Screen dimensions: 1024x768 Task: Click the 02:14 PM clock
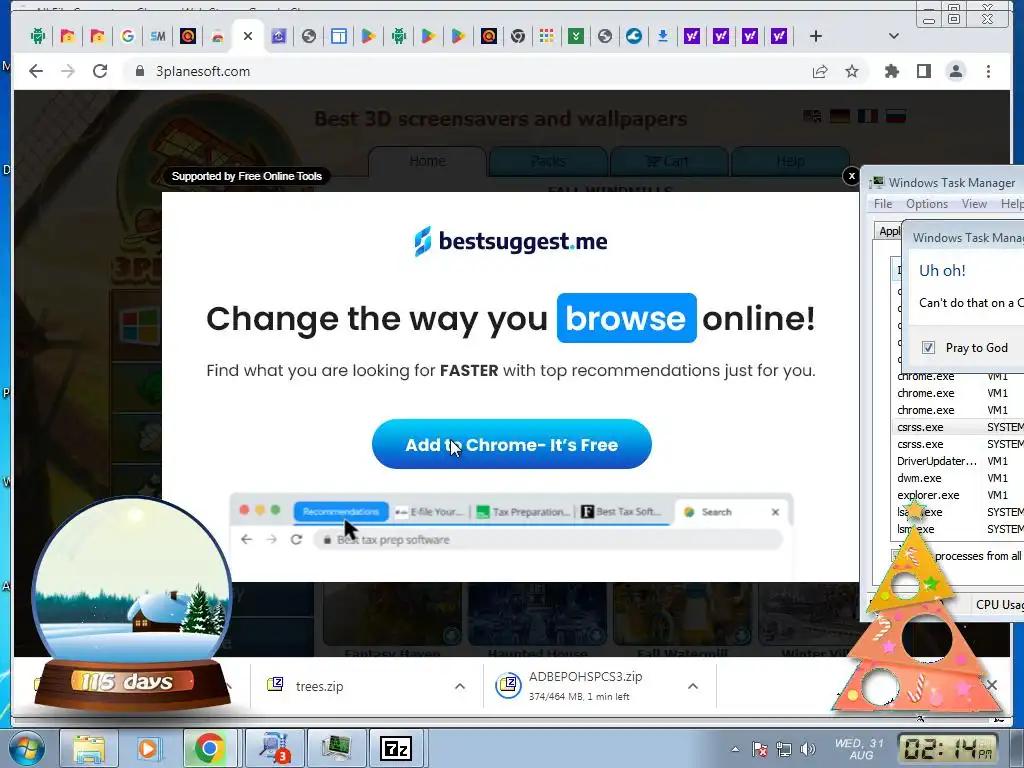pos(948,748)
